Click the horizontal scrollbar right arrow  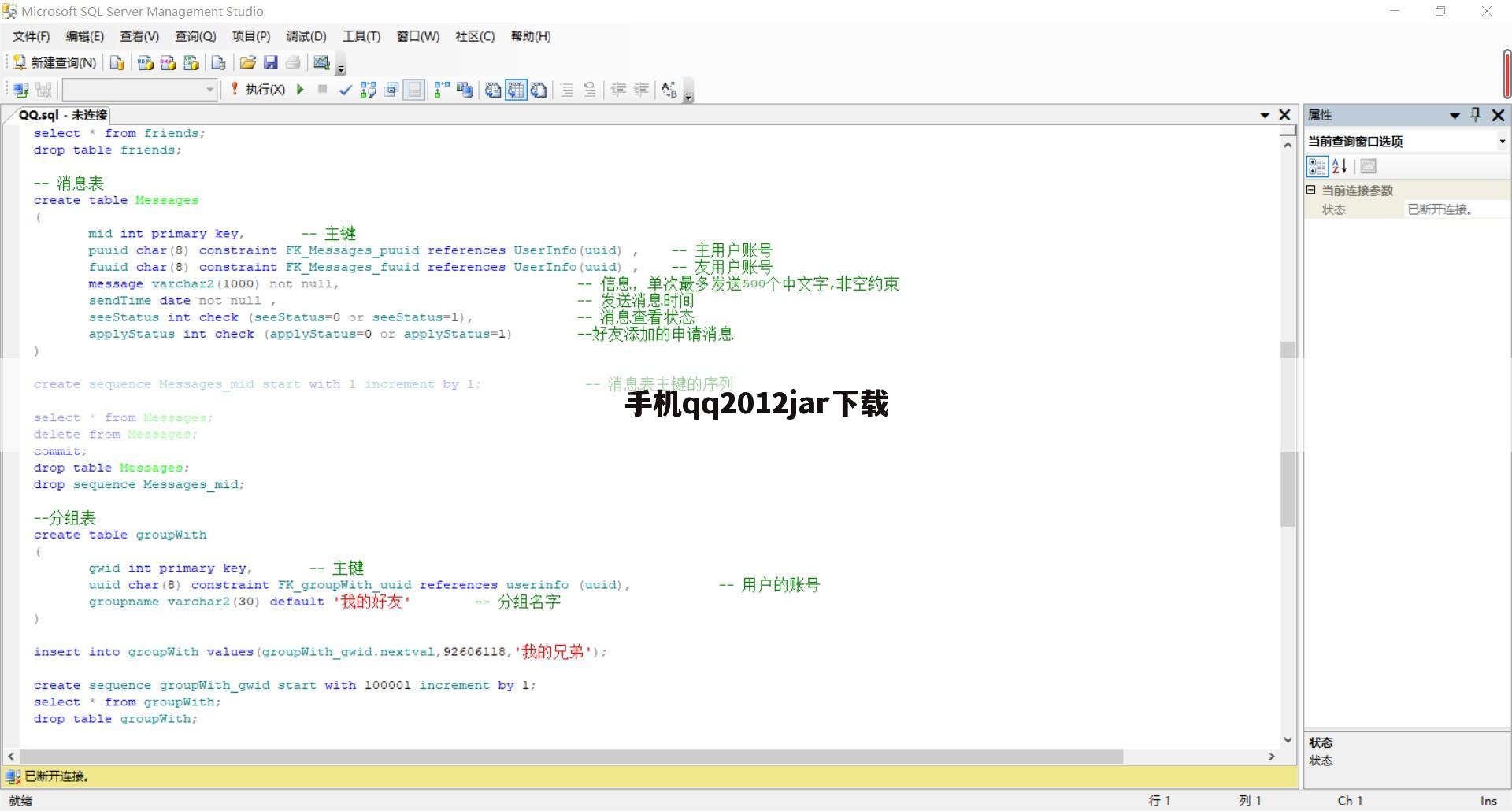click(x=1271, y=756)
